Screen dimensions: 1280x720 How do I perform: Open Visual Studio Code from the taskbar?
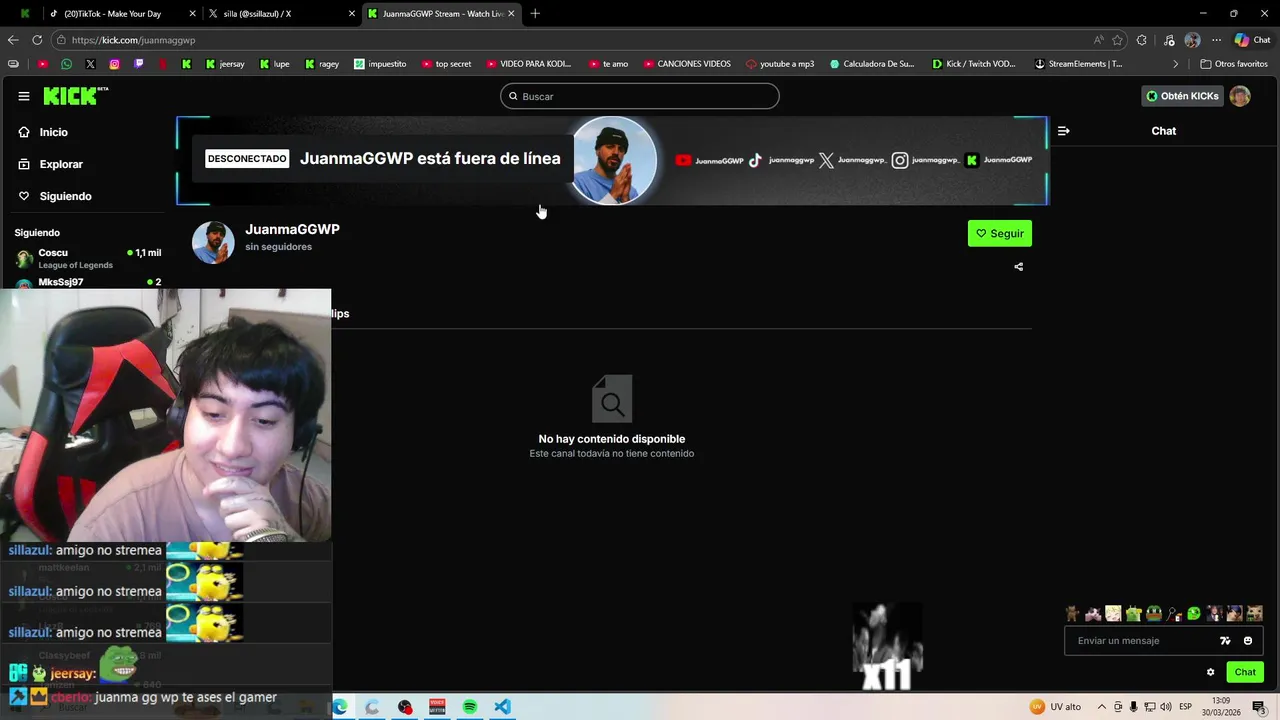click(x=502, y=707)
